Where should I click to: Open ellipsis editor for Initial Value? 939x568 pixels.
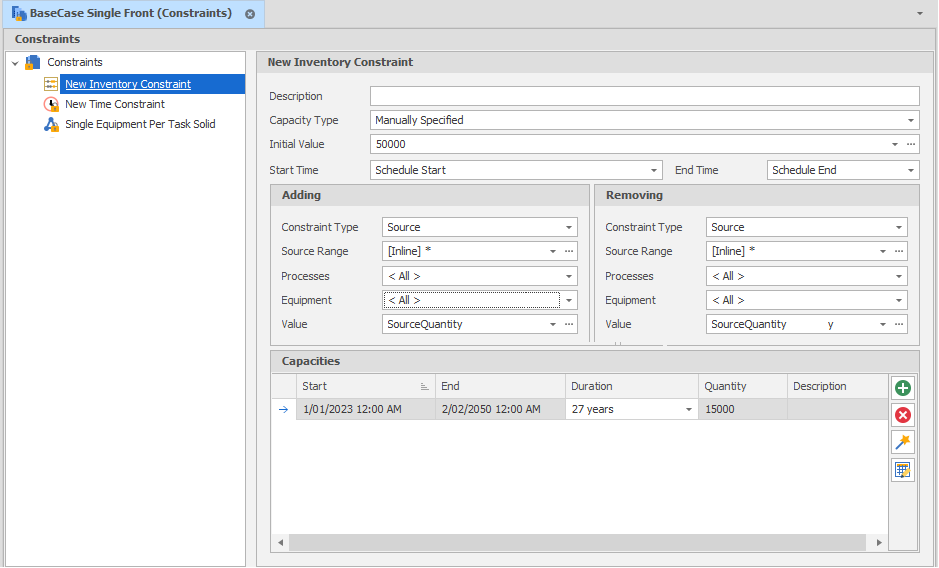(910, 145)
